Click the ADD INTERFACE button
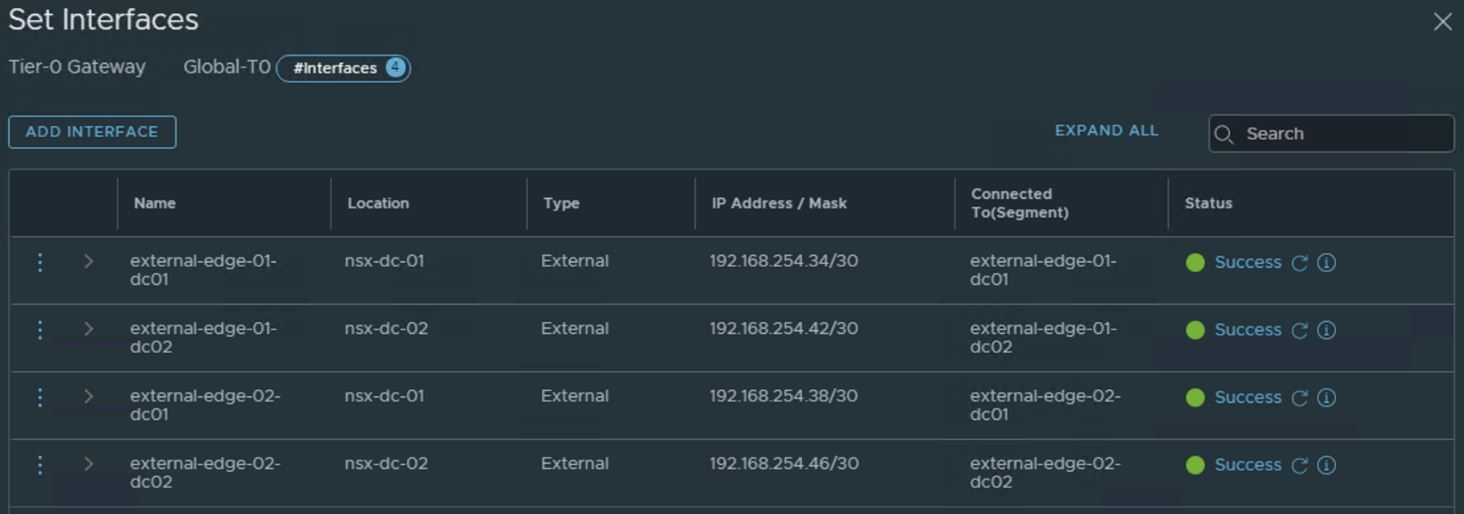The image size is (1464, 514). (x=92, y=132)
